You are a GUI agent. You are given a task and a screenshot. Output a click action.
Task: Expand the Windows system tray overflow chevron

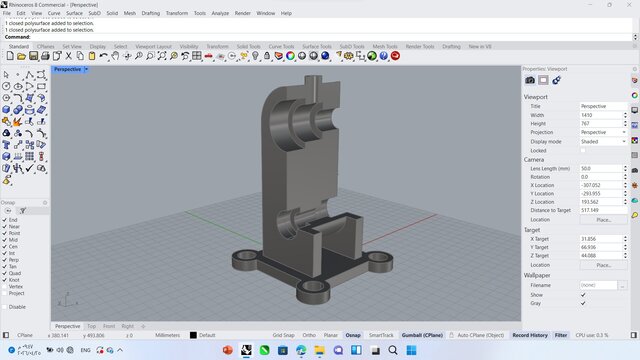coord(120,350)
